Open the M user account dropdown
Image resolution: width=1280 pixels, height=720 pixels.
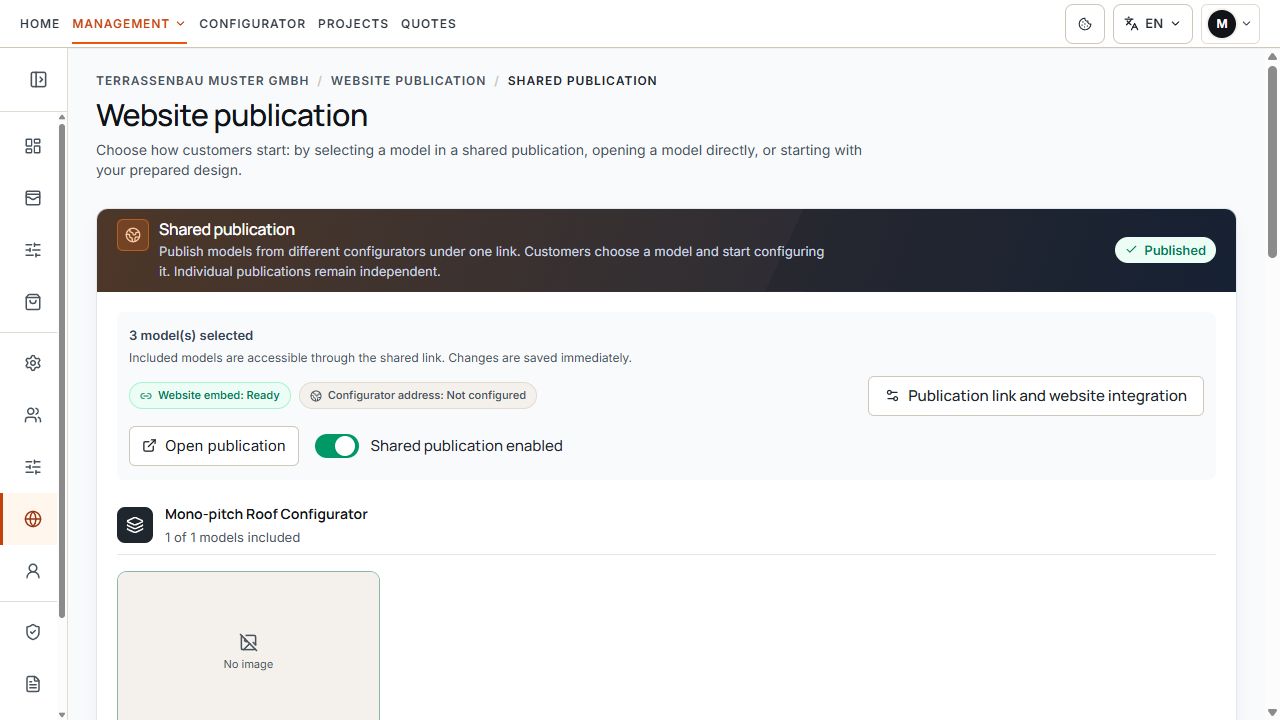click(x=1229, y=24)
